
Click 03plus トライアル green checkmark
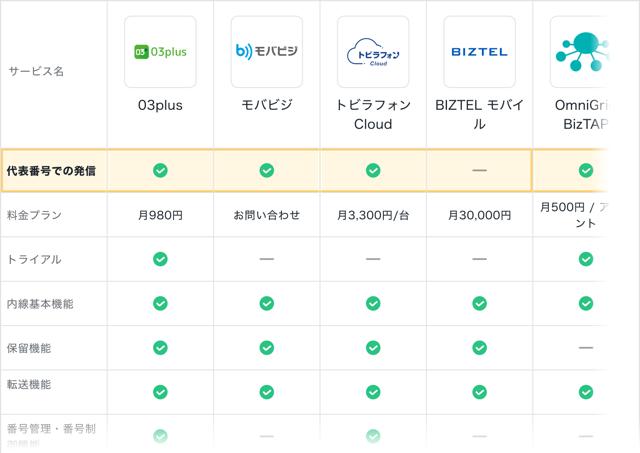160,259
